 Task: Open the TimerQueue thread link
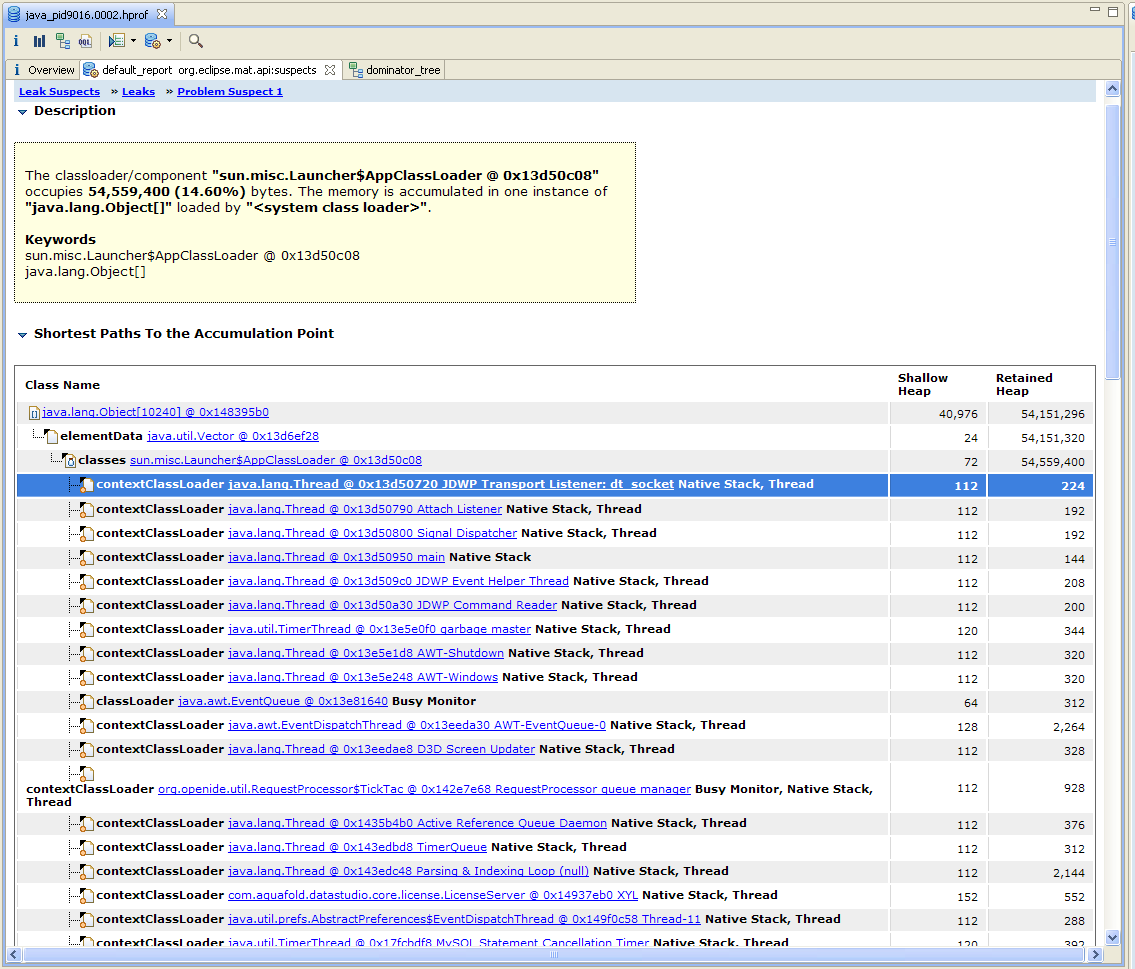tap(358, 847)
